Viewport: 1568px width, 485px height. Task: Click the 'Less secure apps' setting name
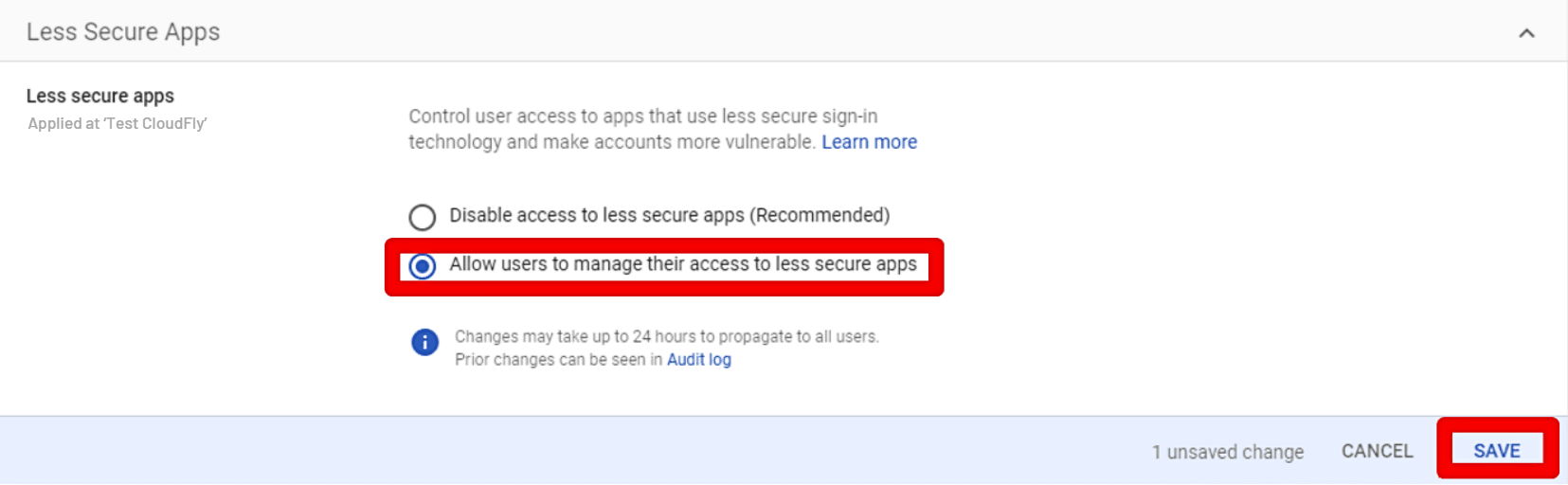(x=100, y=96)
